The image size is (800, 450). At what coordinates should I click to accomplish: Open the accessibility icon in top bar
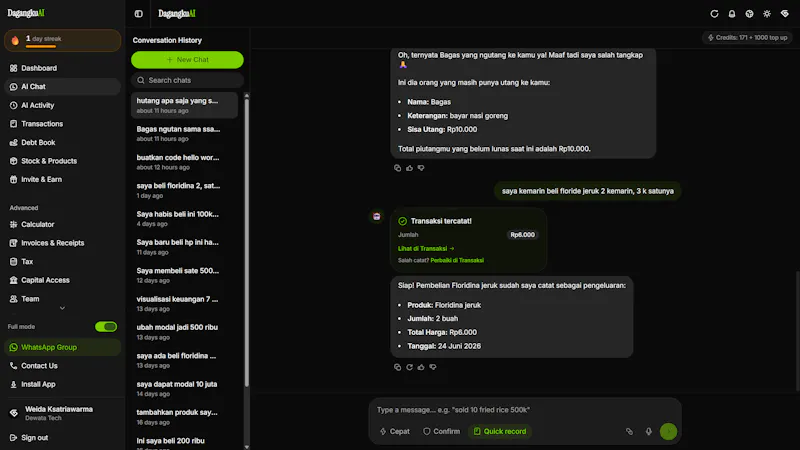pos(749,14)
